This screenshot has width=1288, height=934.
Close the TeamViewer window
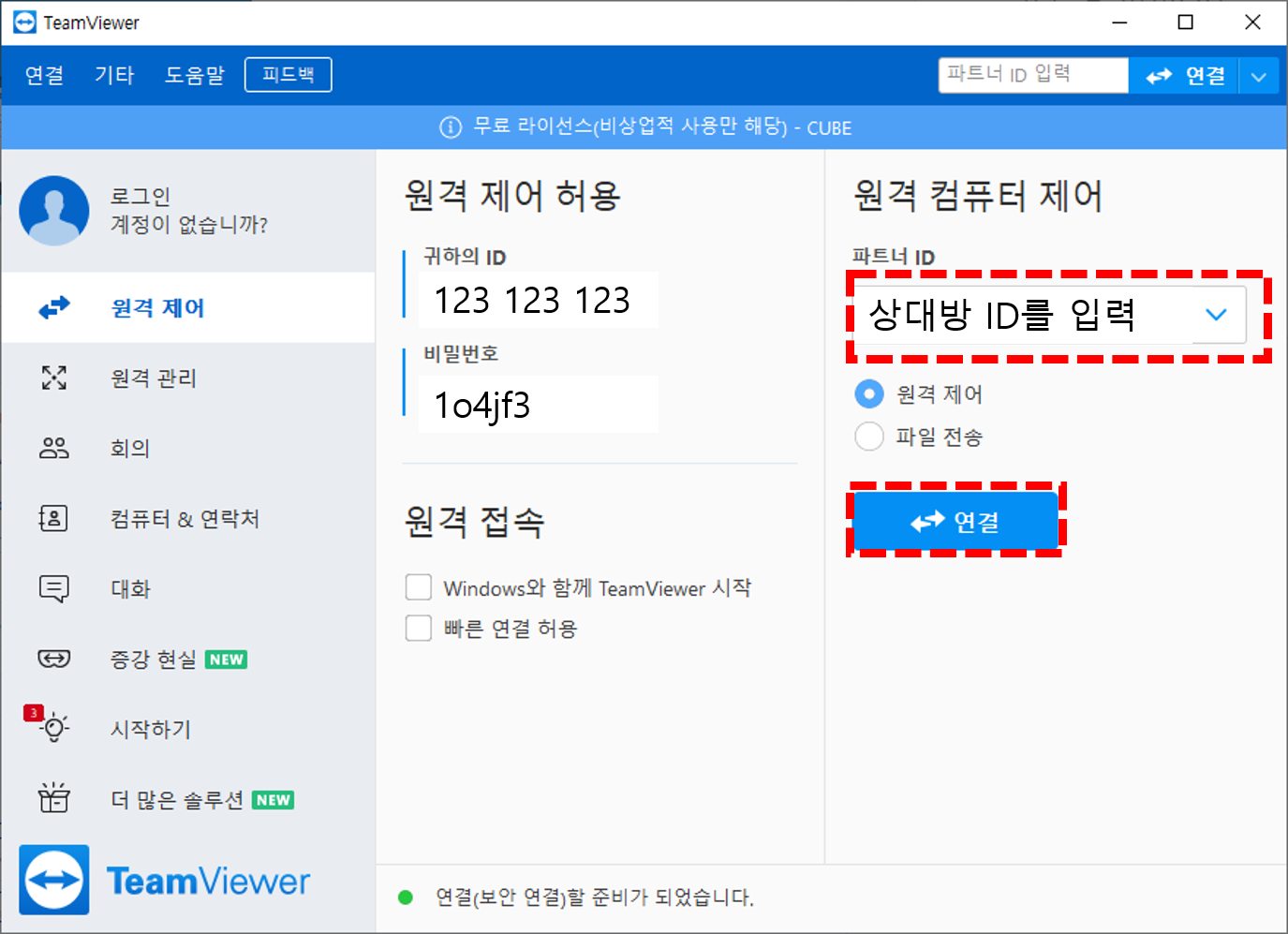click(1252, 22)
